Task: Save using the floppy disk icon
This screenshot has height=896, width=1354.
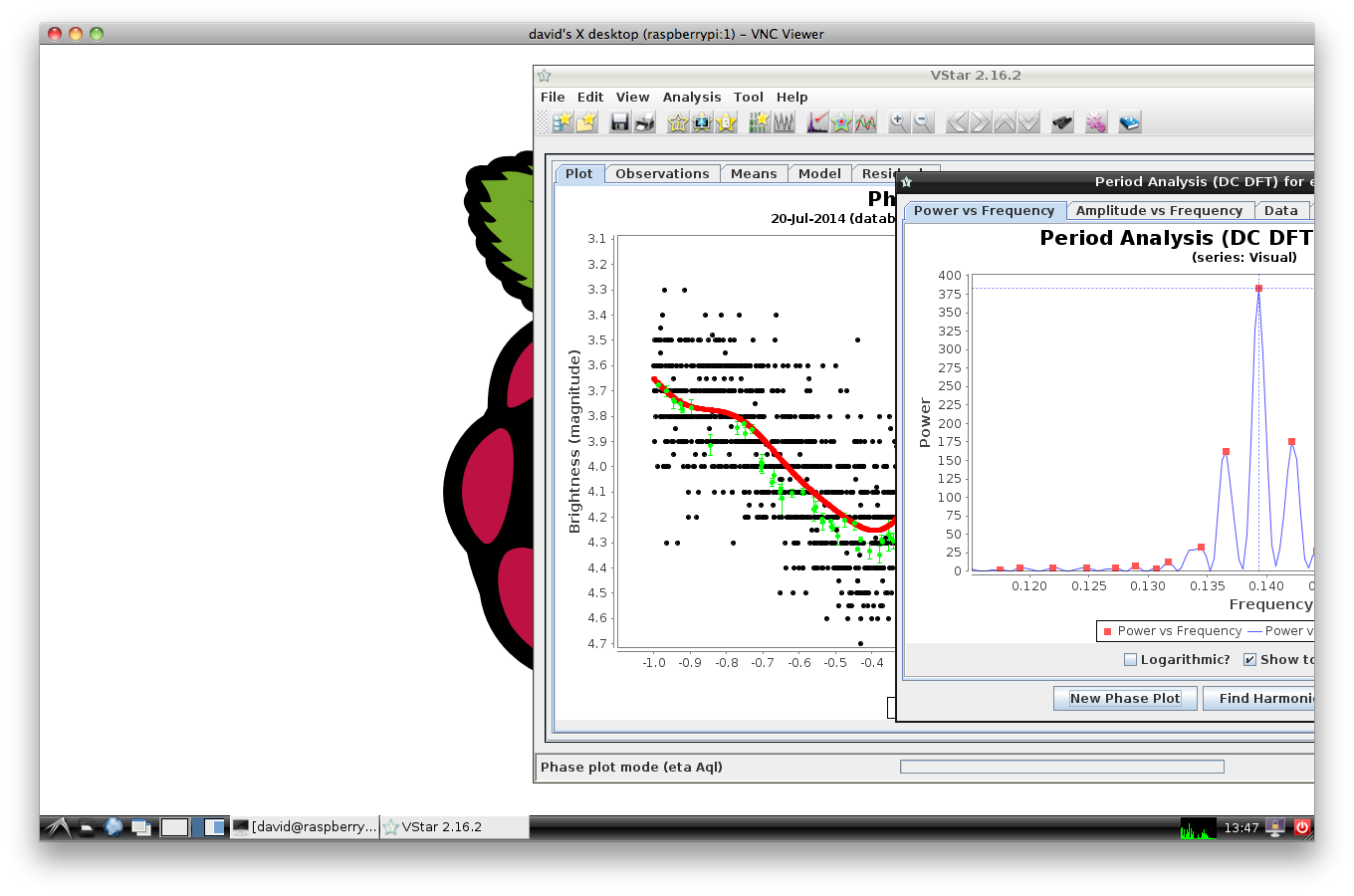Action: pos(620,122)
